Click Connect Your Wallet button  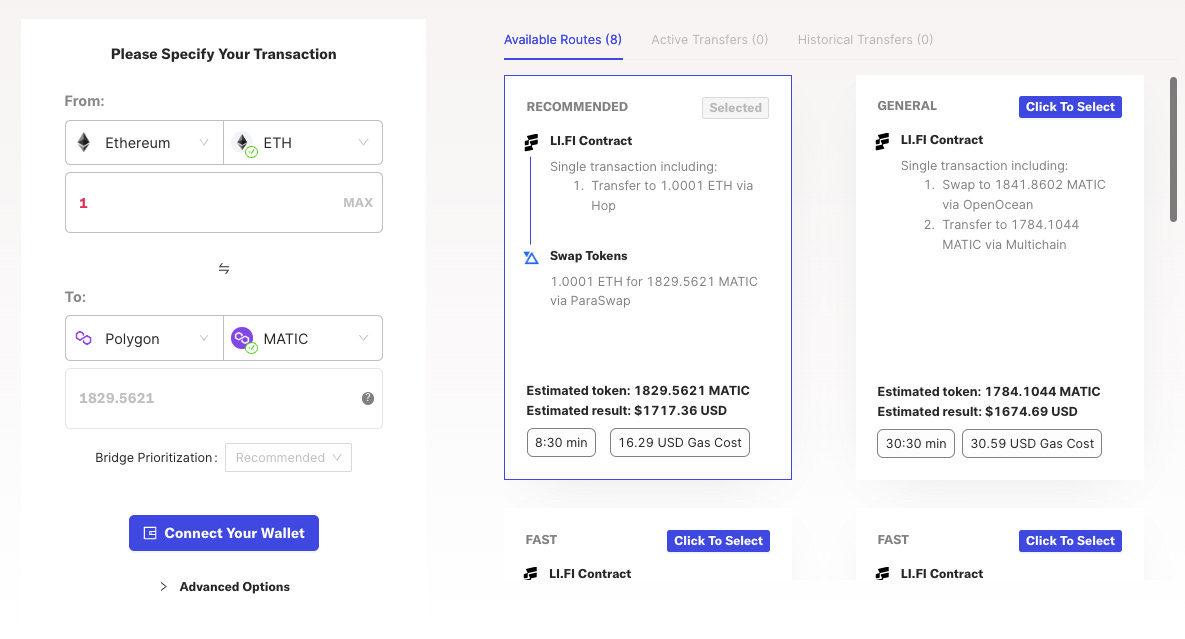point(224,533)
